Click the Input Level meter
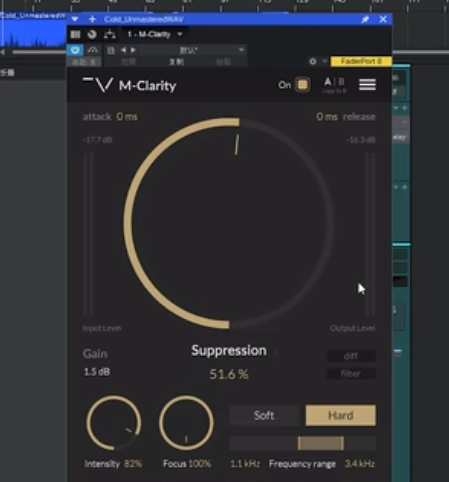This screenshot has width=449, height=482. (x=88, y=234)
